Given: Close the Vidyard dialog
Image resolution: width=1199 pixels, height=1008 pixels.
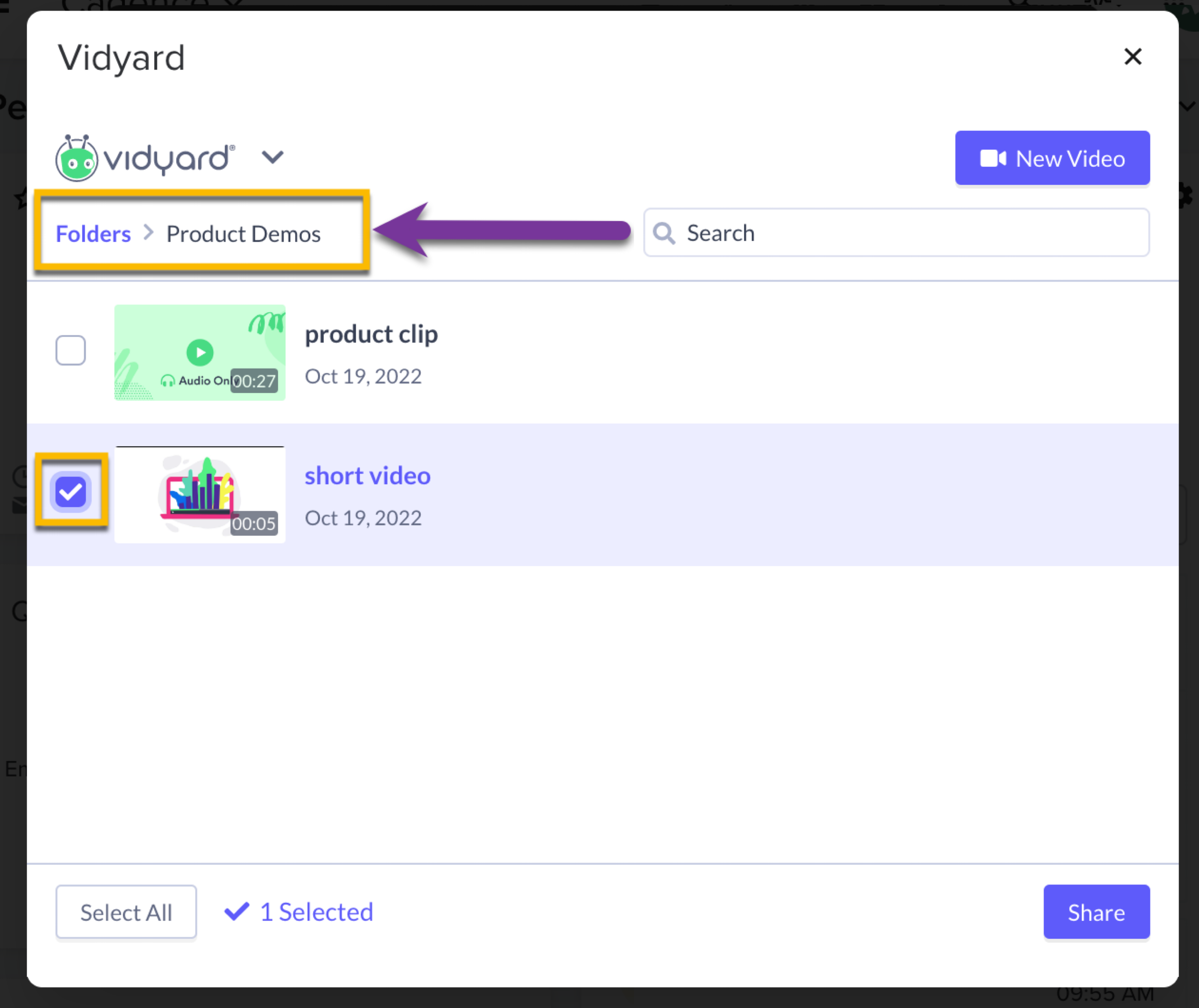Looking at the screenshot, I should [1132, 57].
